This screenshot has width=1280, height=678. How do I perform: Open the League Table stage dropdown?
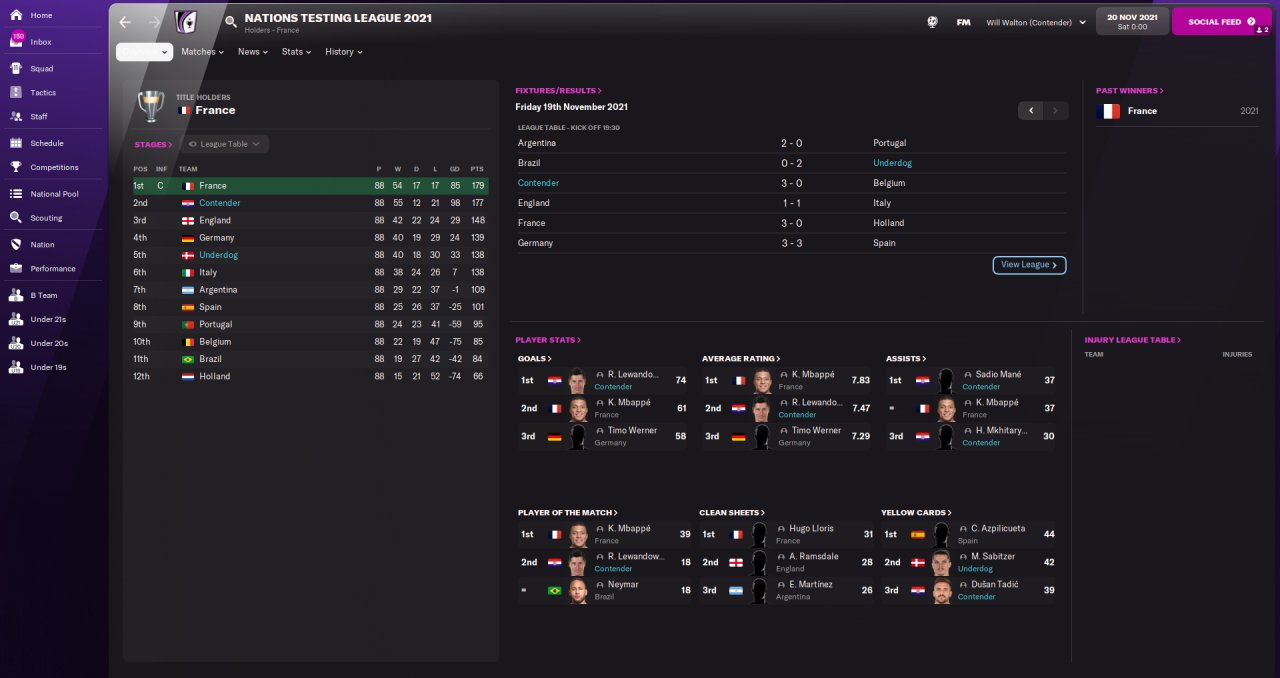click(224, 144)
